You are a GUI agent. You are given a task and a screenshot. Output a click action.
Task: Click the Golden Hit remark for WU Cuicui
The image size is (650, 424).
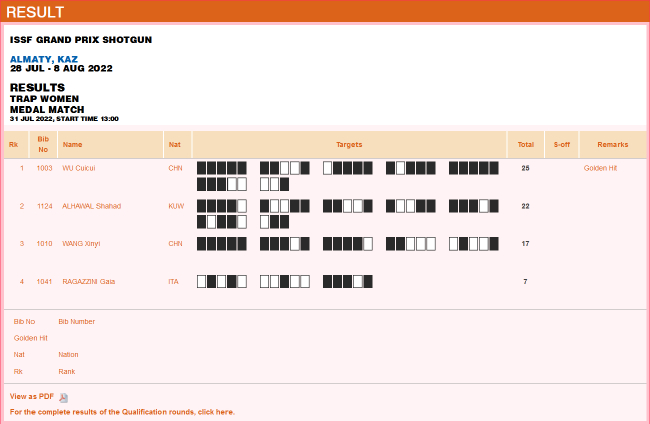pos(600,168)
